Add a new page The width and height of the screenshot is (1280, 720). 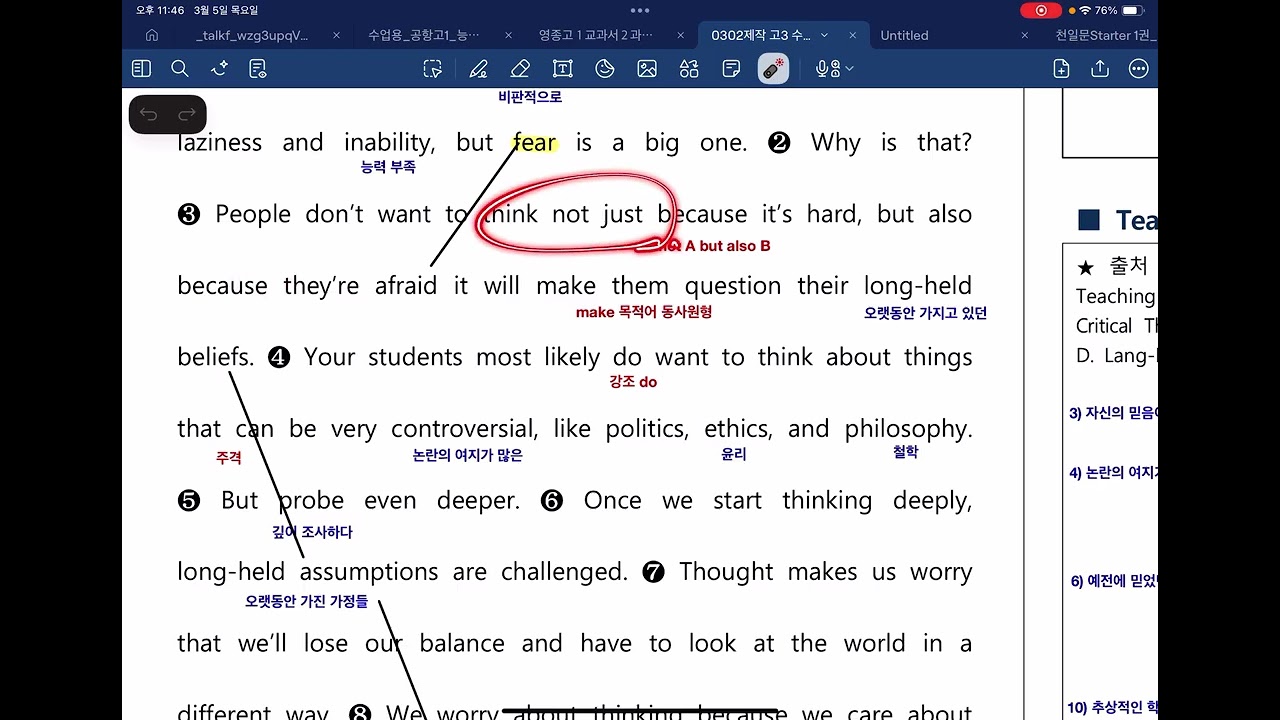coord(1061,69)
